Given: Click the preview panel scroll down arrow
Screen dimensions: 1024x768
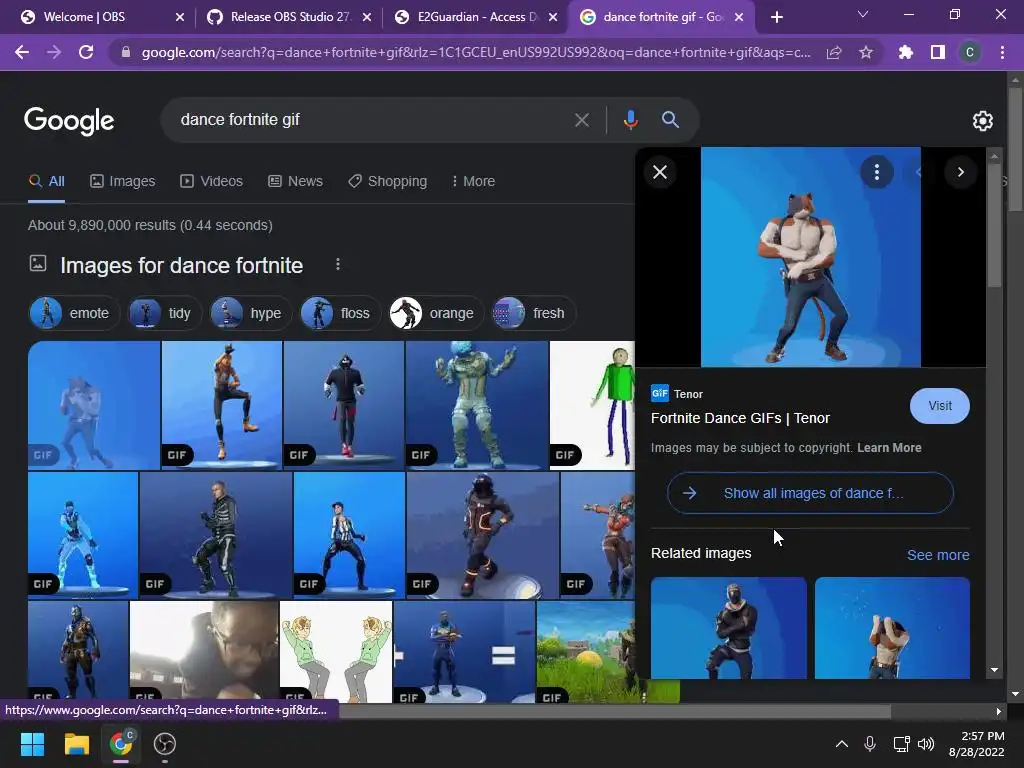Looking at the screenshot, I should pos(995,670).
